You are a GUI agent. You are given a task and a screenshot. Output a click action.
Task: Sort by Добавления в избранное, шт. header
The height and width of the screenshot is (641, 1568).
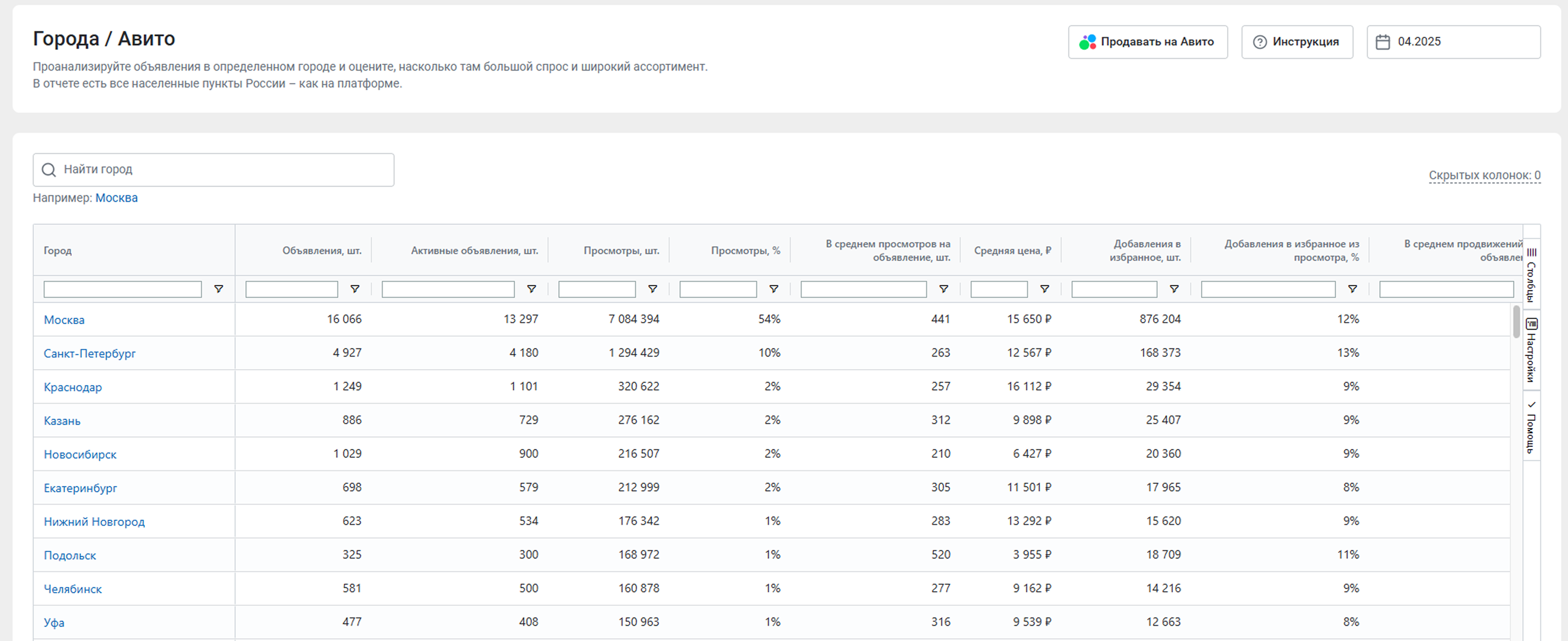[x=1144, y=250]
